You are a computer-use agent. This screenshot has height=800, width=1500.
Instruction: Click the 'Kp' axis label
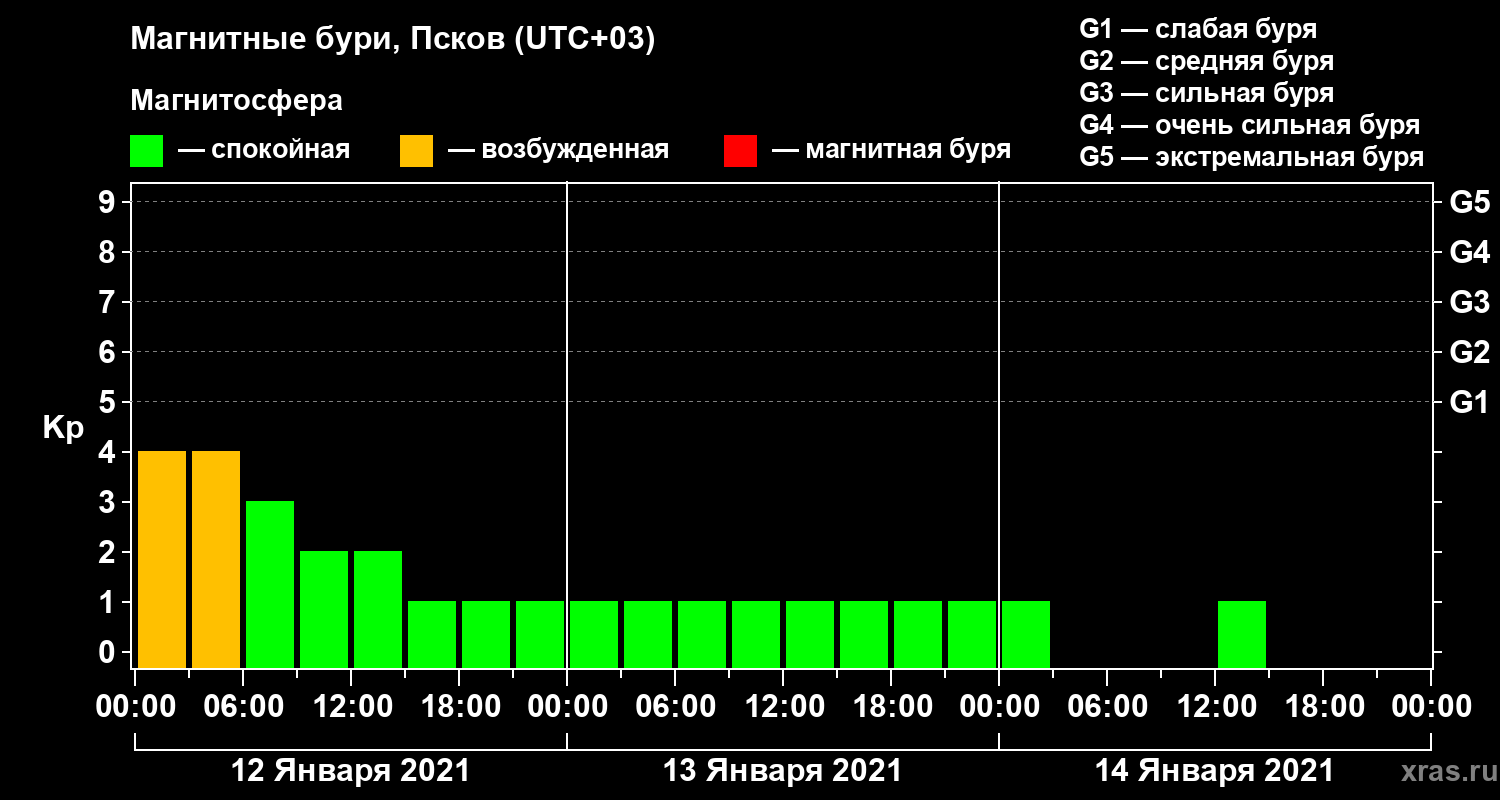click(63, 428)
